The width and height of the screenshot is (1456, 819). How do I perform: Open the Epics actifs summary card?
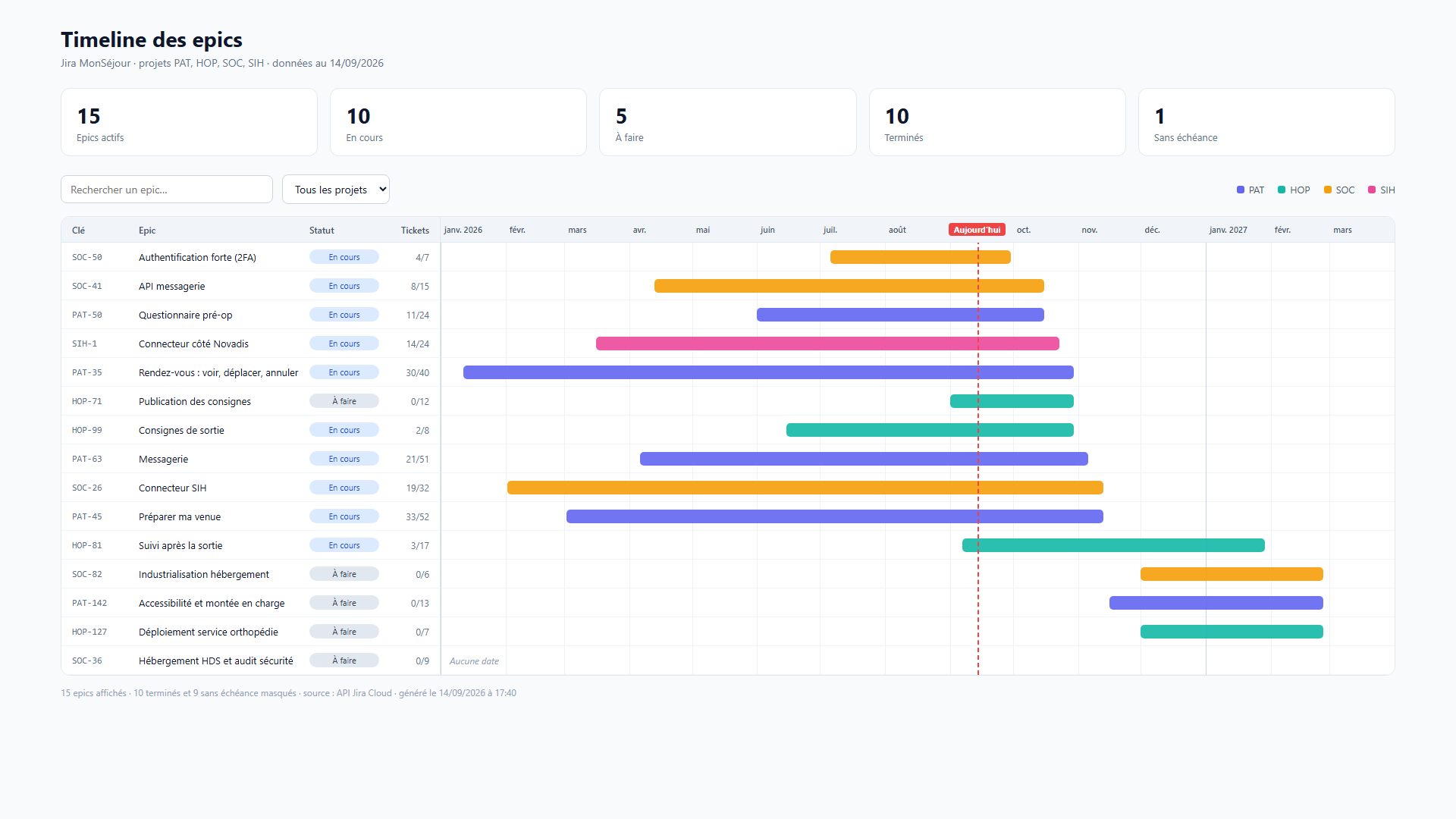189,122
